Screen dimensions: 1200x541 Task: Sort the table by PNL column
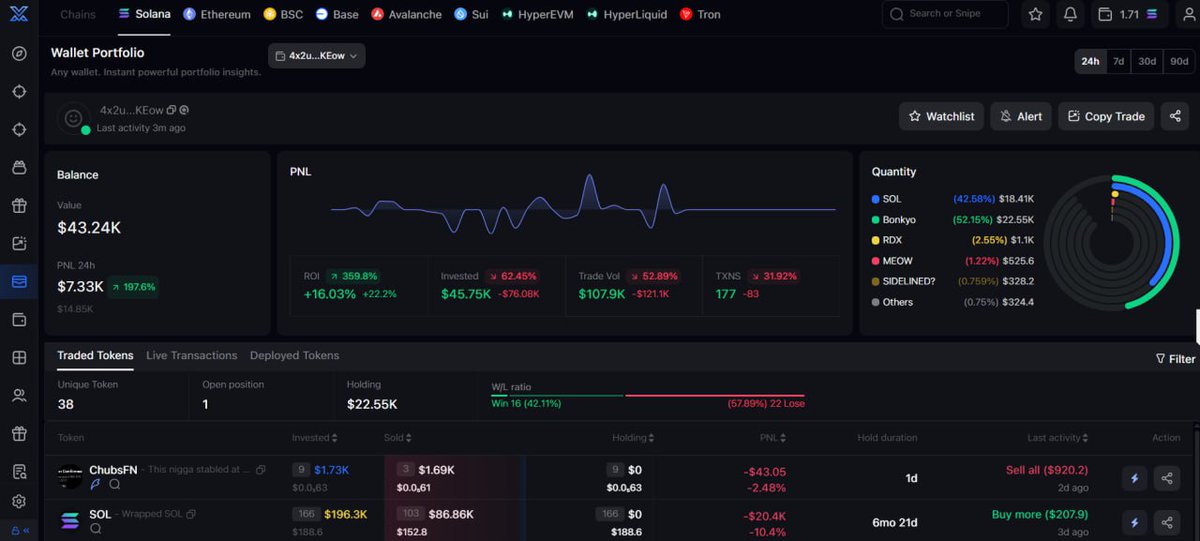pyautogui.click(x=773, y=438)
